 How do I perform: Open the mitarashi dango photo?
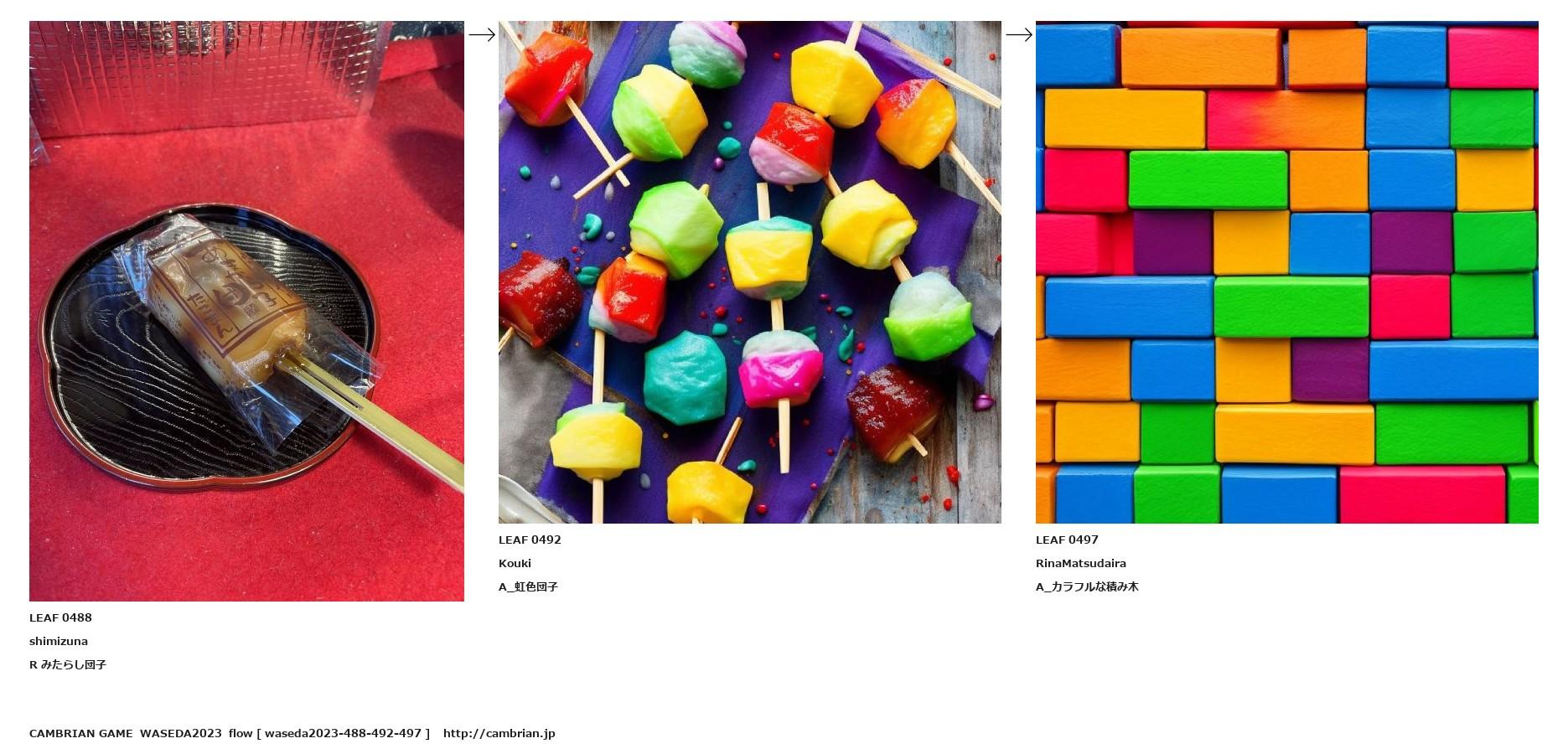(246, 311)
